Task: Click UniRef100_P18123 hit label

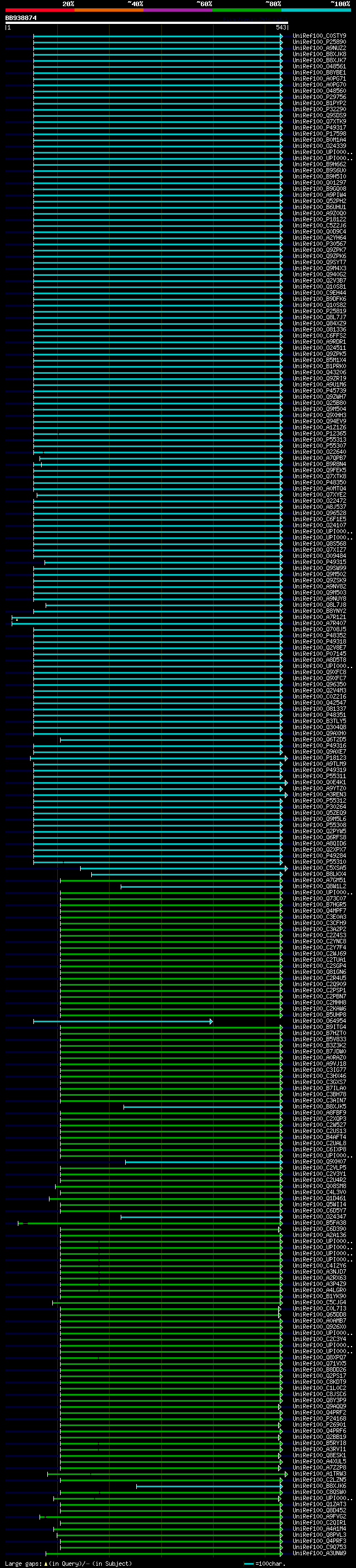Action: 319,758
